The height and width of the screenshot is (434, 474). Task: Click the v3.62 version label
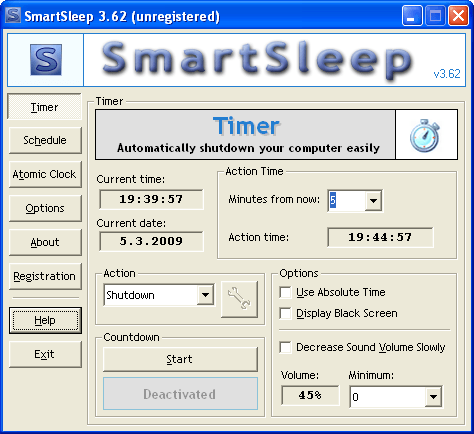(x=447, y=74)
